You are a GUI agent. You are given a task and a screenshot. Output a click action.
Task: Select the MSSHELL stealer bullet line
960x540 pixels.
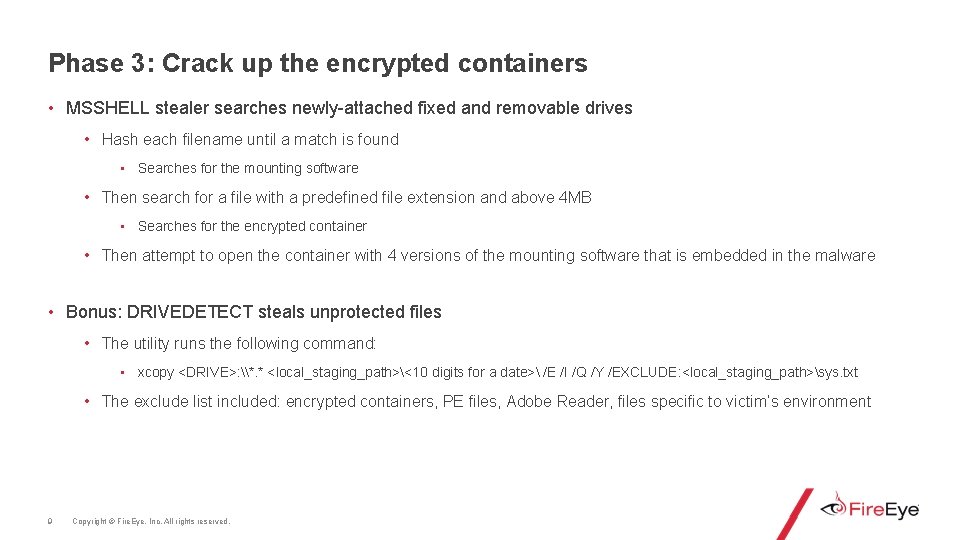[349, 108]
